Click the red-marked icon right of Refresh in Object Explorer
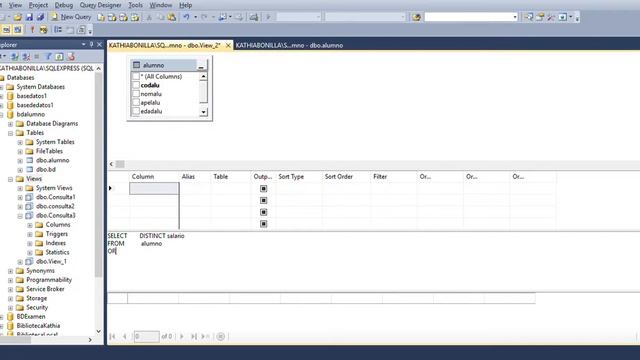Viewport: 640px width, 360px height. pos(71,56)
